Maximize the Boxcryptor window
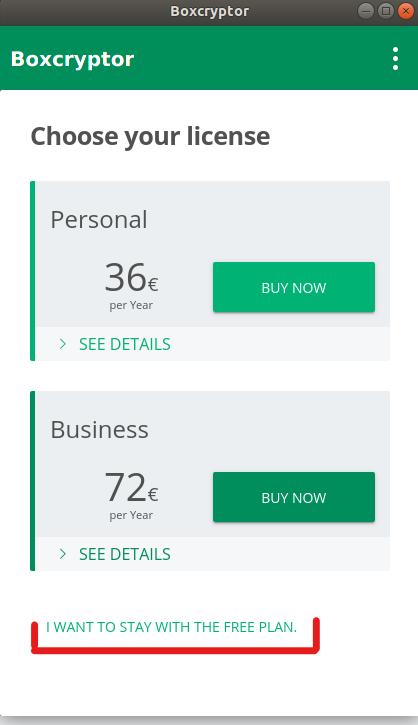Image resolution: width=418 pixels, height=725 pixels. click(386, 11)
